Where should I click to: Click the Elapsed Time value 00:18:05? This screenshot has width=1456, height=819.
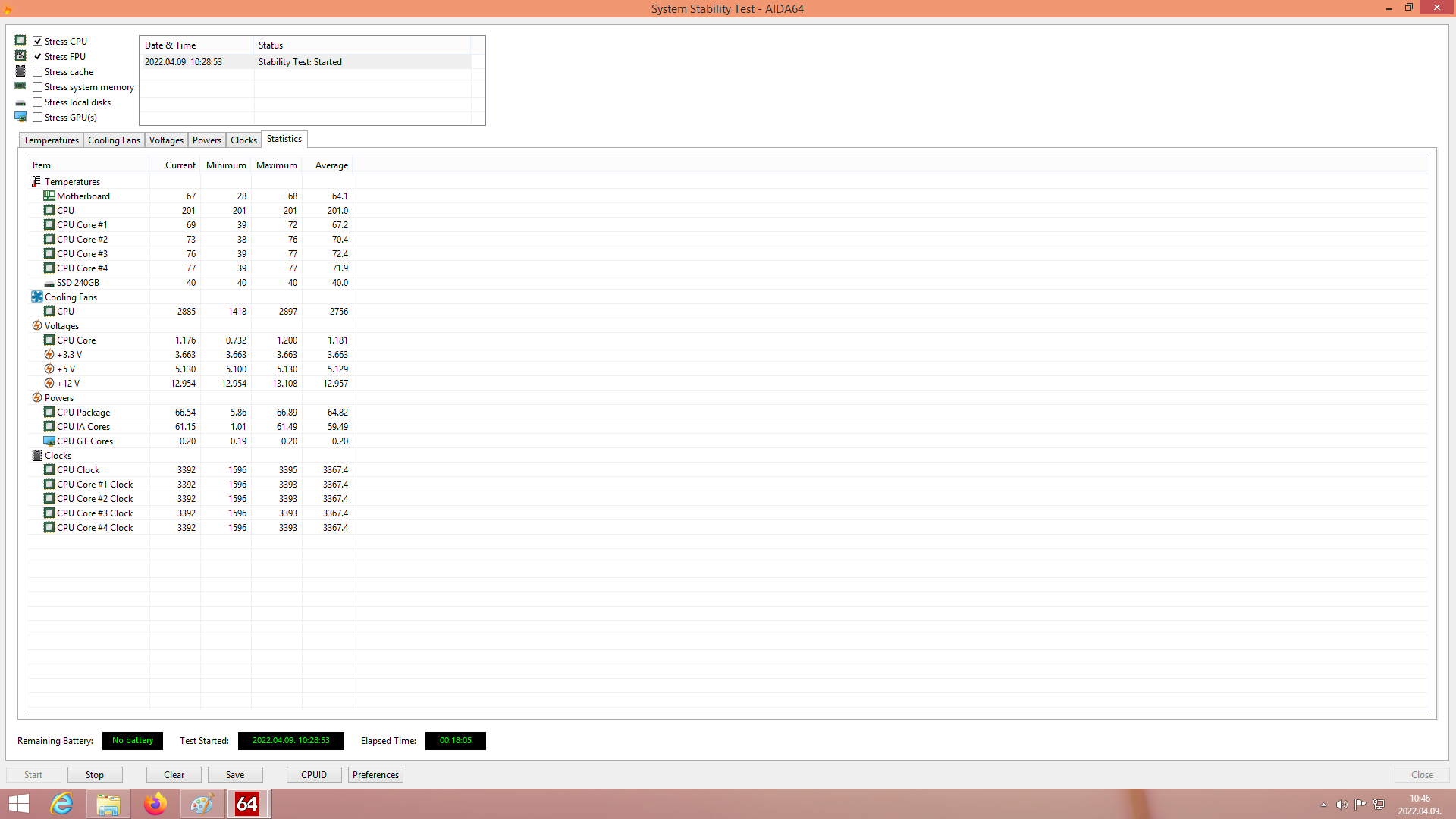pyautogui.click(x=456, y=741)
